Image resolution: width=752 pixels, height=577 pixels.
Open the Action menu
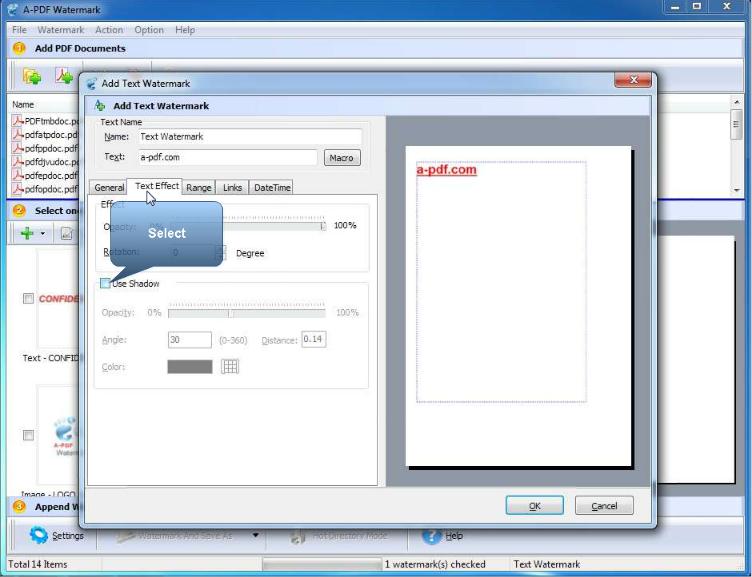pyautogui.click(x=109, y=30)
